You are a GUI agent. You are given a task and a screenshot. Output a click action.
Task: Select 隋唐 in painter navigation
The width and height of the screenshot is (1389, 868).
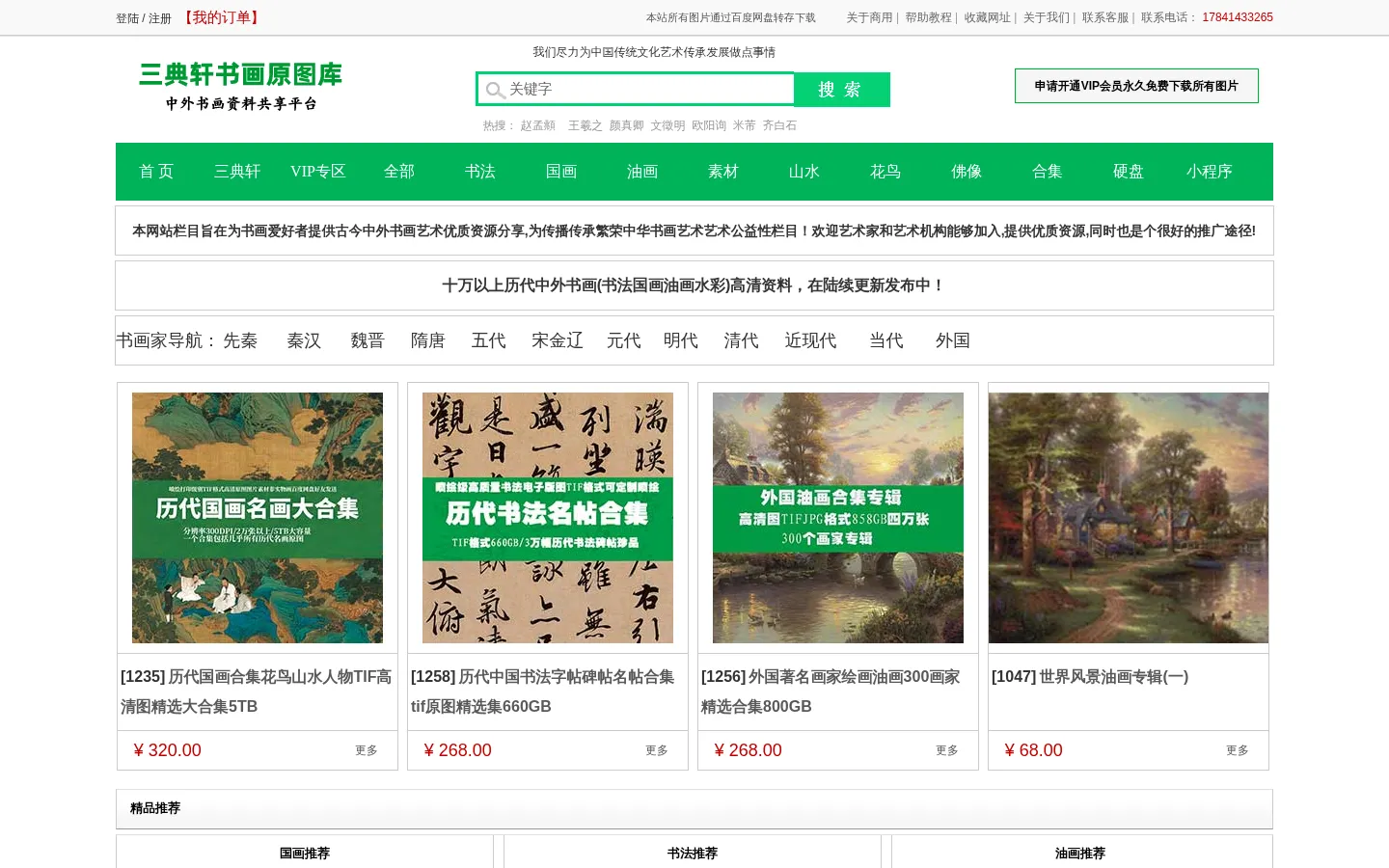point(428,340)
